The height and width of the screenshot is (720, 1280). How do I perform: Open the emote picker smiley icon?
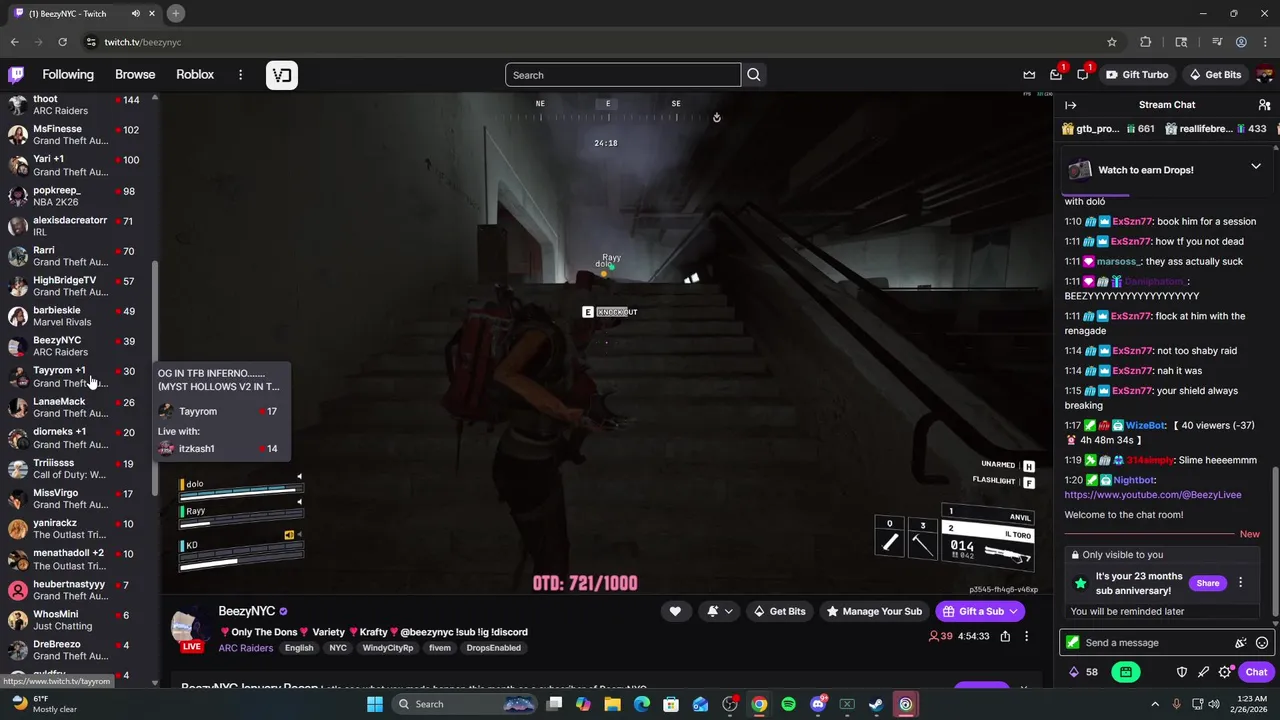pyautogui.click(x=1262, y=643)
